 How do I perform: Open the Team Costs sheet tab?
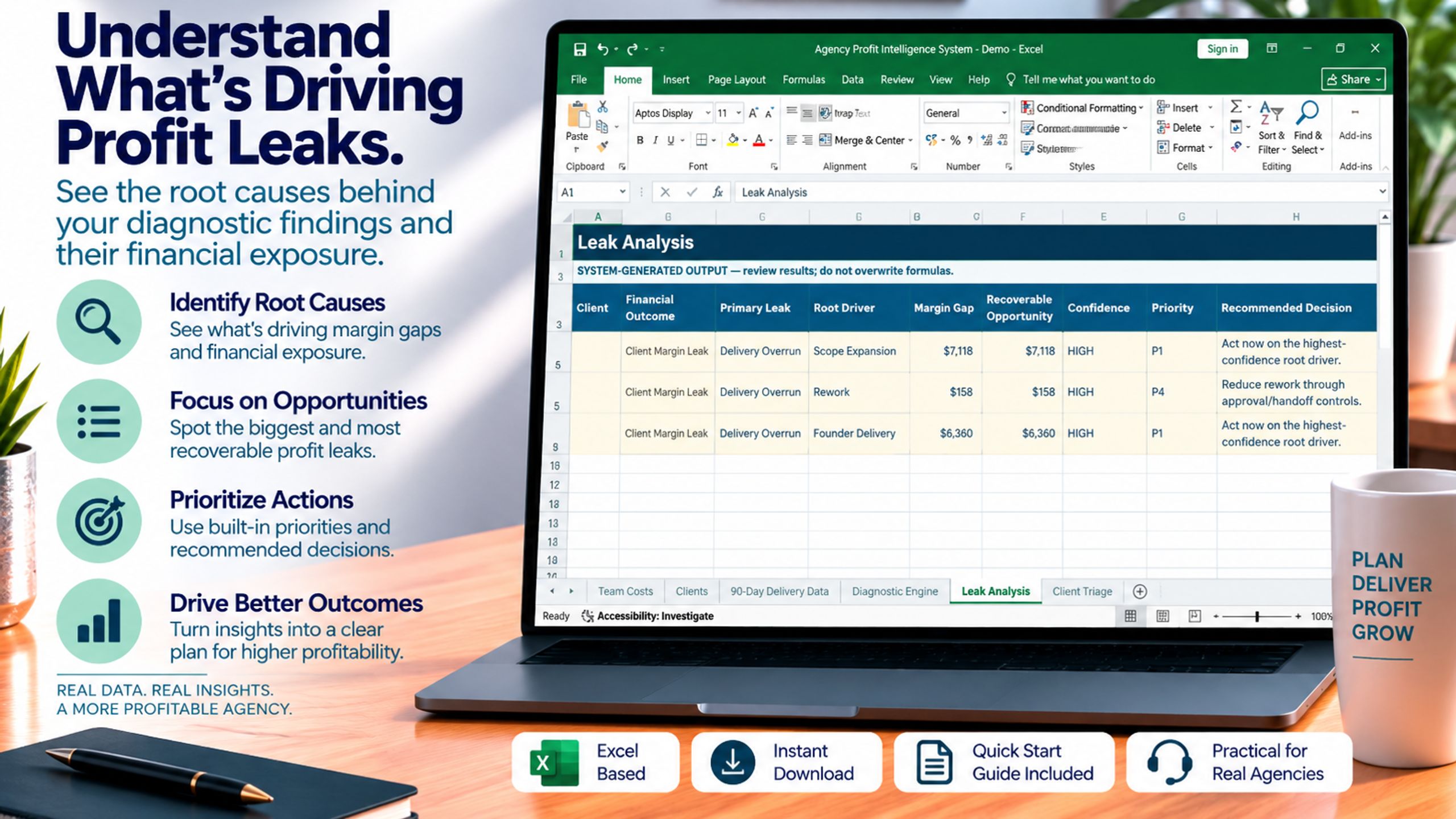pos(625,591)
